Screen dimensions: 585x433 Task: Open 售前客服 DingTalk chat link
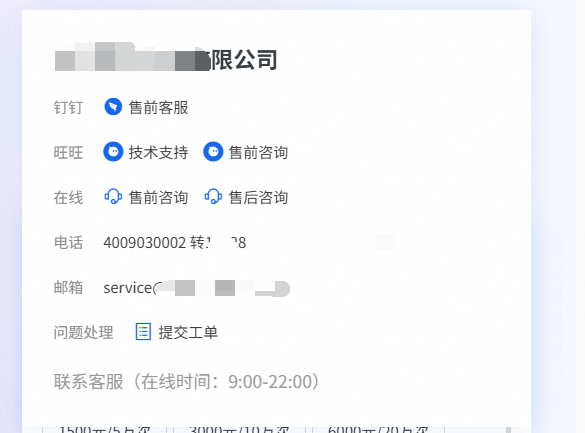click(159, 107)
